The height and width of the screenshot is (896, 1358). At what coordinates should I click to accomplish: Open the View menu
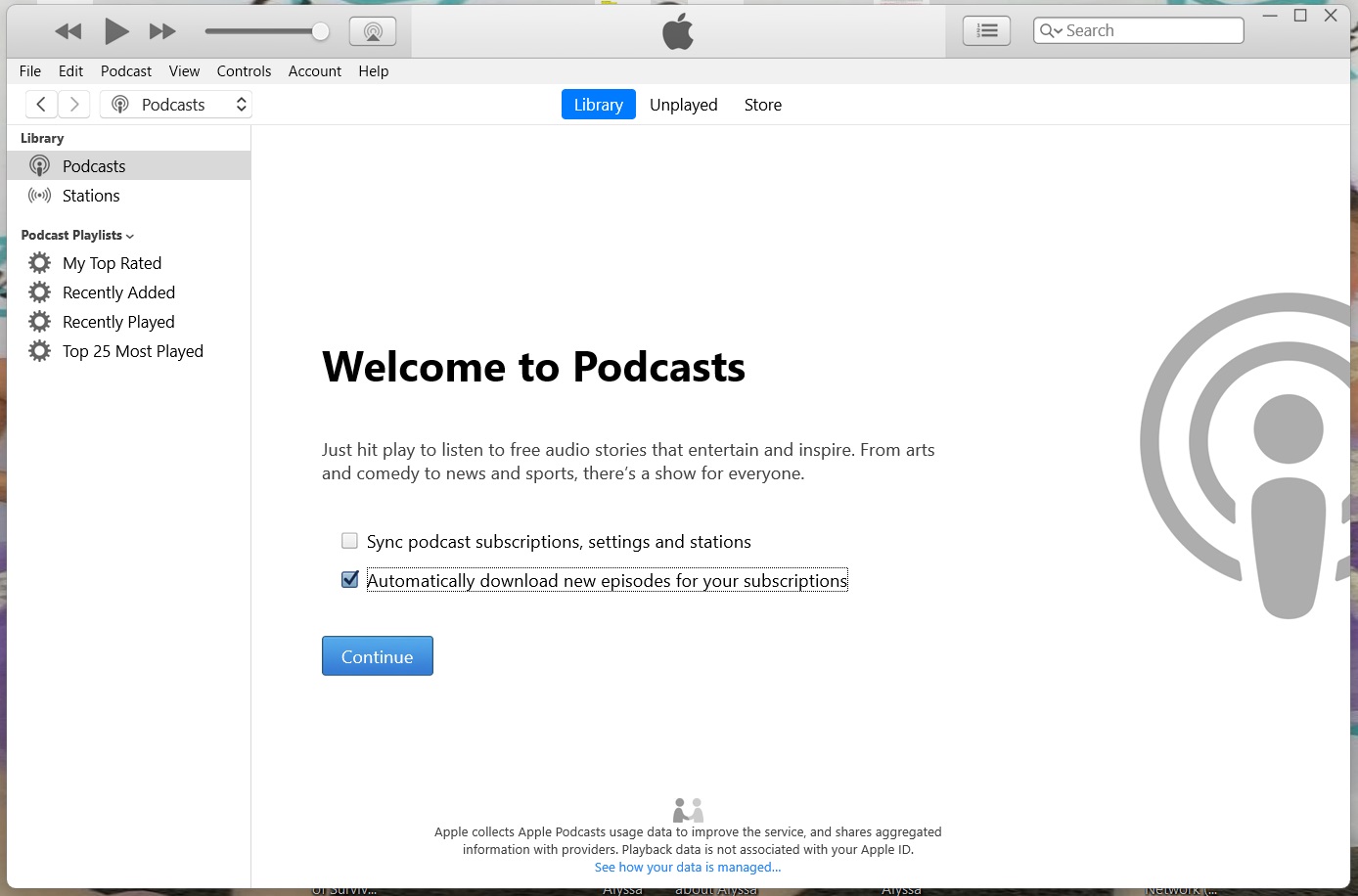[x=184, y=71]
